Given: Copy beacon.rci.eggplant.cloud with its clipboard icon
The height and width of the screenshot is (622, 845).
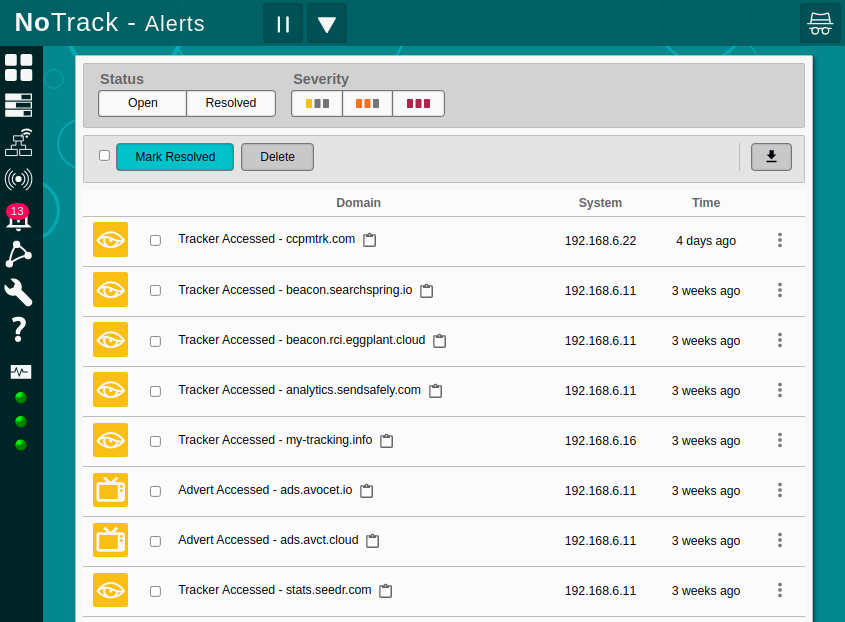Looking at the screenshot, I should click(x=439, y=341).
